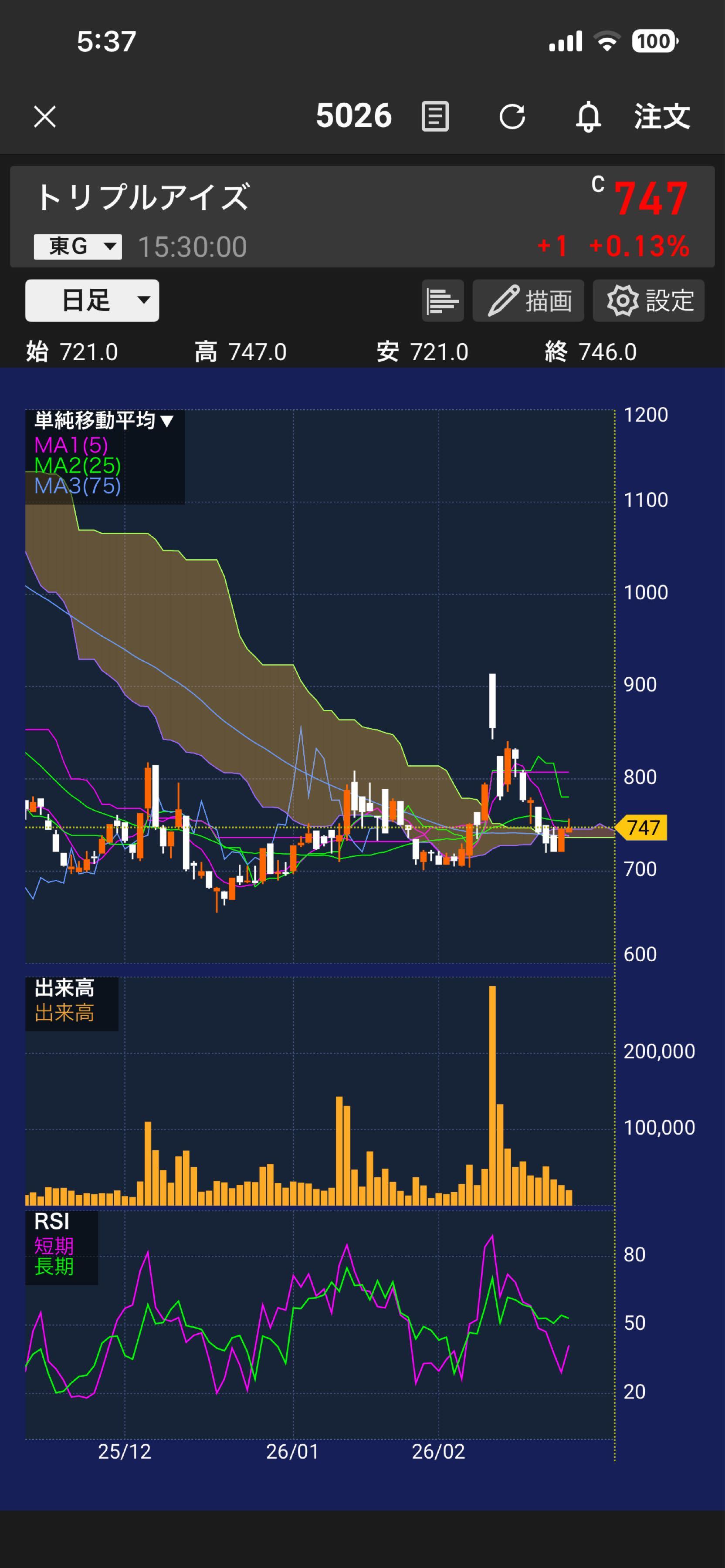Image resolution: width=725 pixels, height=1568 pixels.
Task: Expand the 単純移動平均 indicator selector
Action: pyautogui.click(x=104, y=421)
